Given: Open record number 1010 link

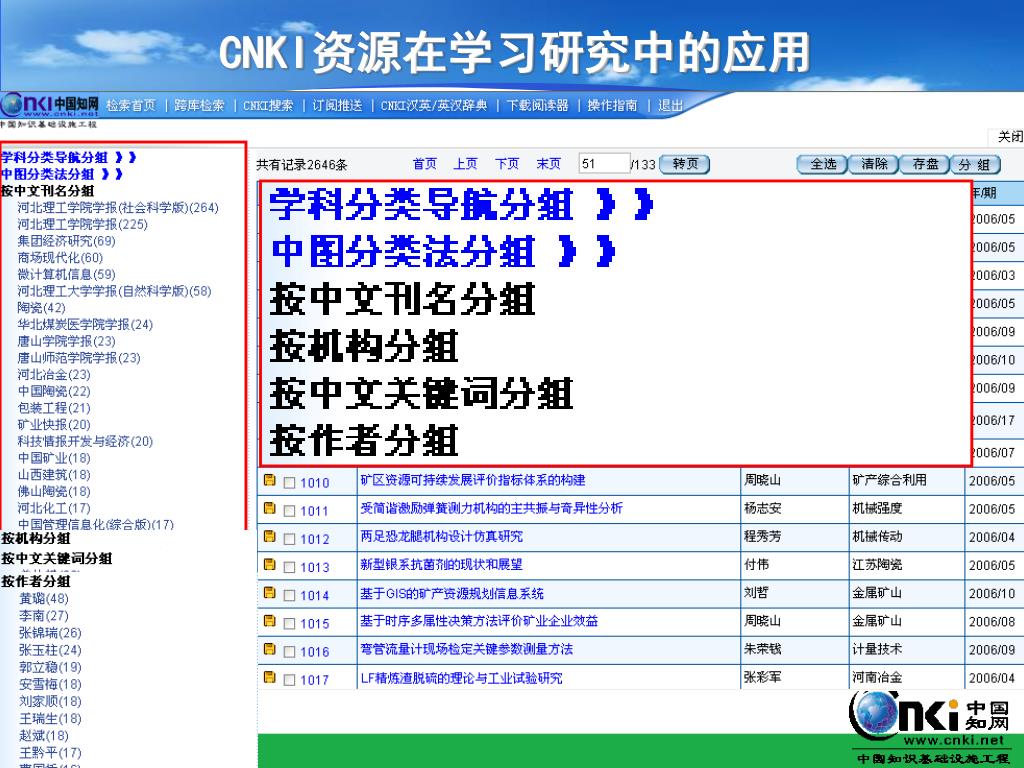Looking at the screenshot, I should (x=314, y=483).
